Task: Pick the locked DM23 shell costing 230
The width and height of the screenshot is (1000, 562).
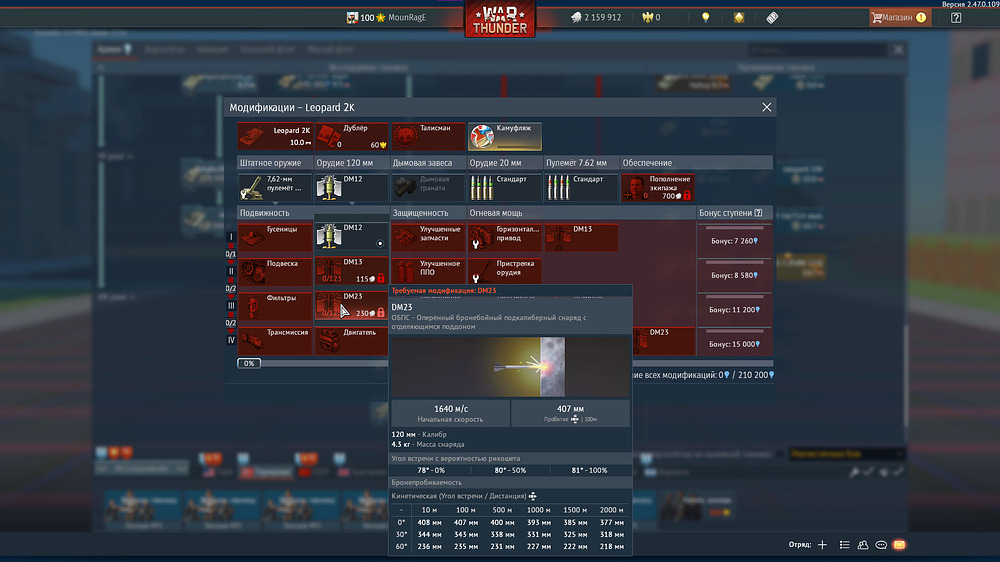Action: pos(351,305)
